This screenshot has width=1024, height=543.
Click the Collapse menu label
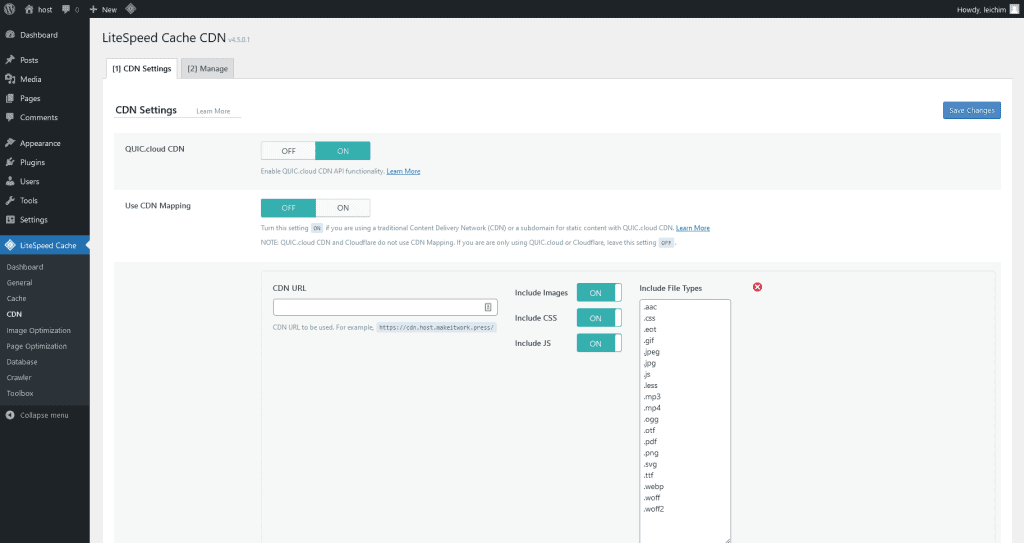pyautogui.click(x=44, y=416)
